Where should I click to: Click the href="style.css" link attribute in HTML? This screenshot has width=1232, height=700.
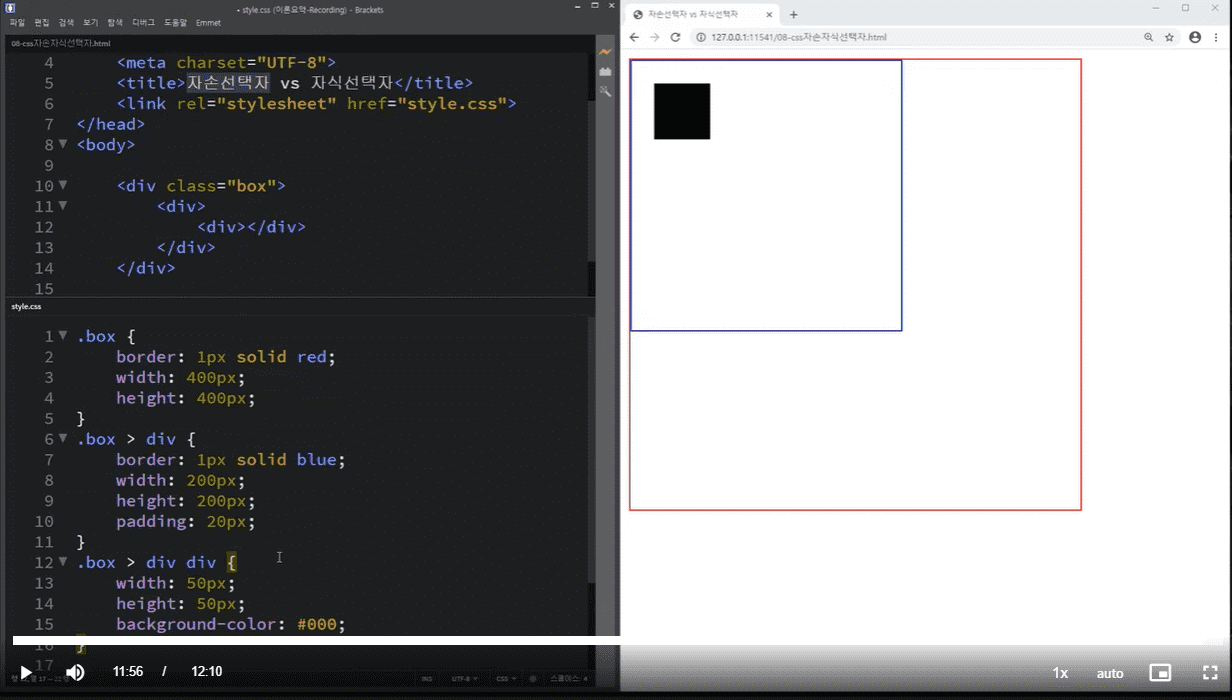[x=426, y=103]
